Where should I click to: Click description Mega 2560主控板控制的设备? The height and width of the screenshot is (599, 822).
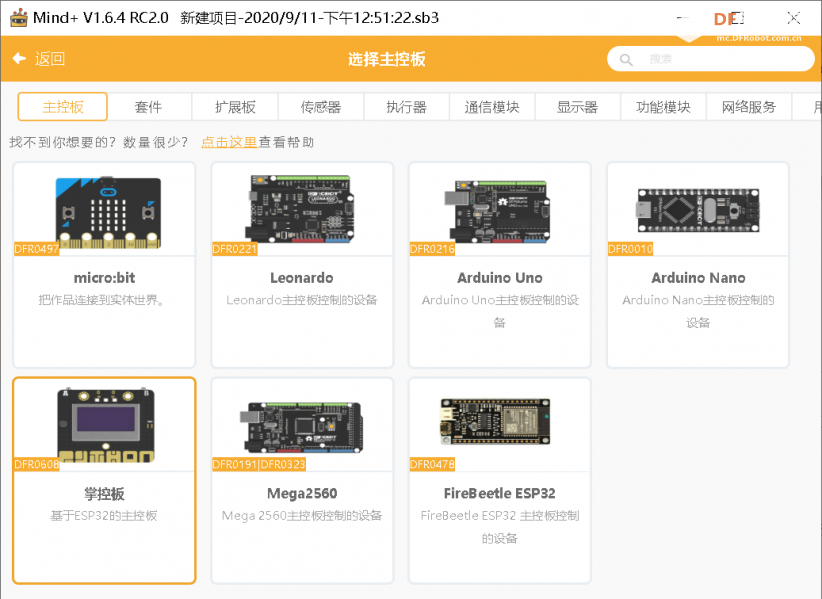[302, 516]
